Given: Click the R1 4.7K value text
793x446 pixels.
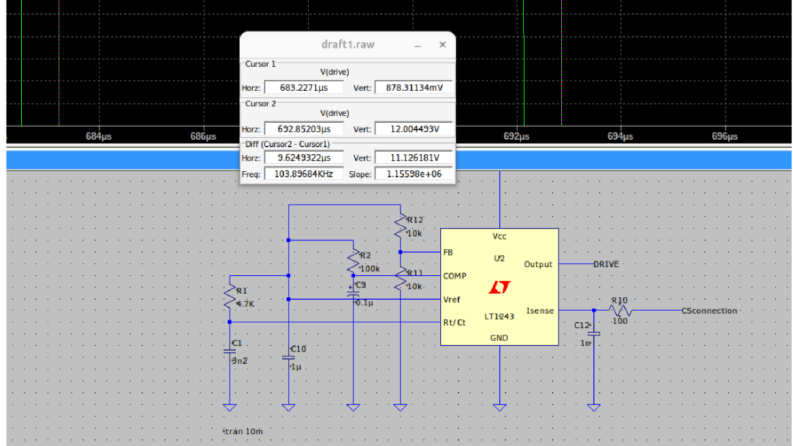Looking at the screenshot, I should [245, 304].
